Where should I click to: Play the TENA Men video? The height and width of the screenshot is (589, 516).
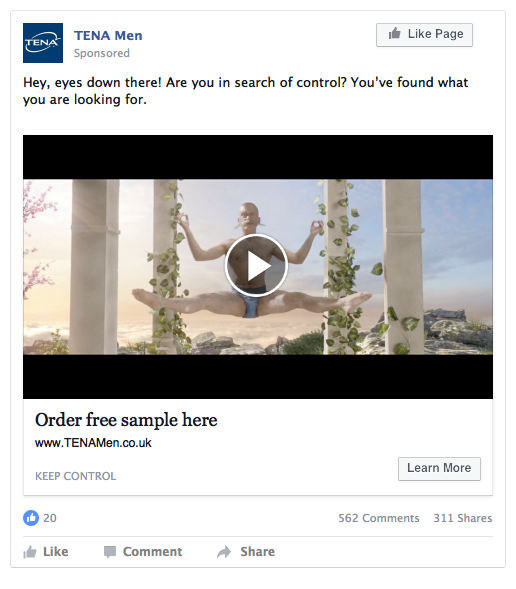coord(256,266)
